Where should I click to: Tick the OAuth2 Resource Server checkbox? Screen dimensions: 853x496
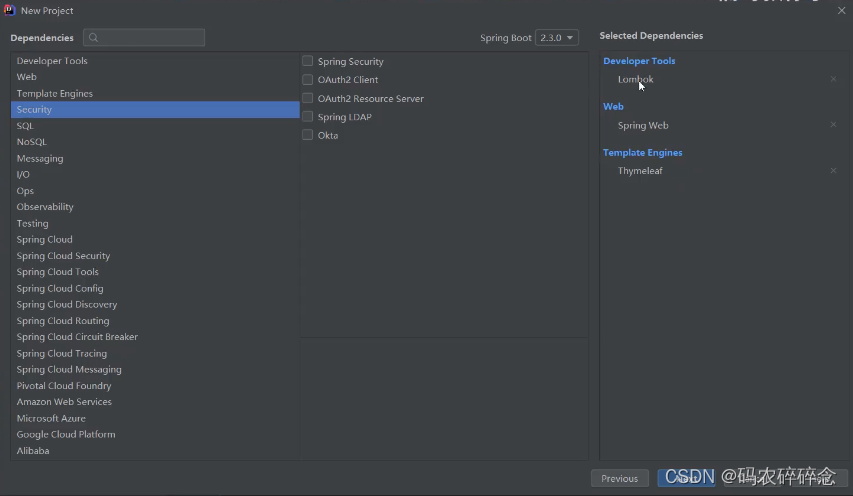(x=307, y=98)
